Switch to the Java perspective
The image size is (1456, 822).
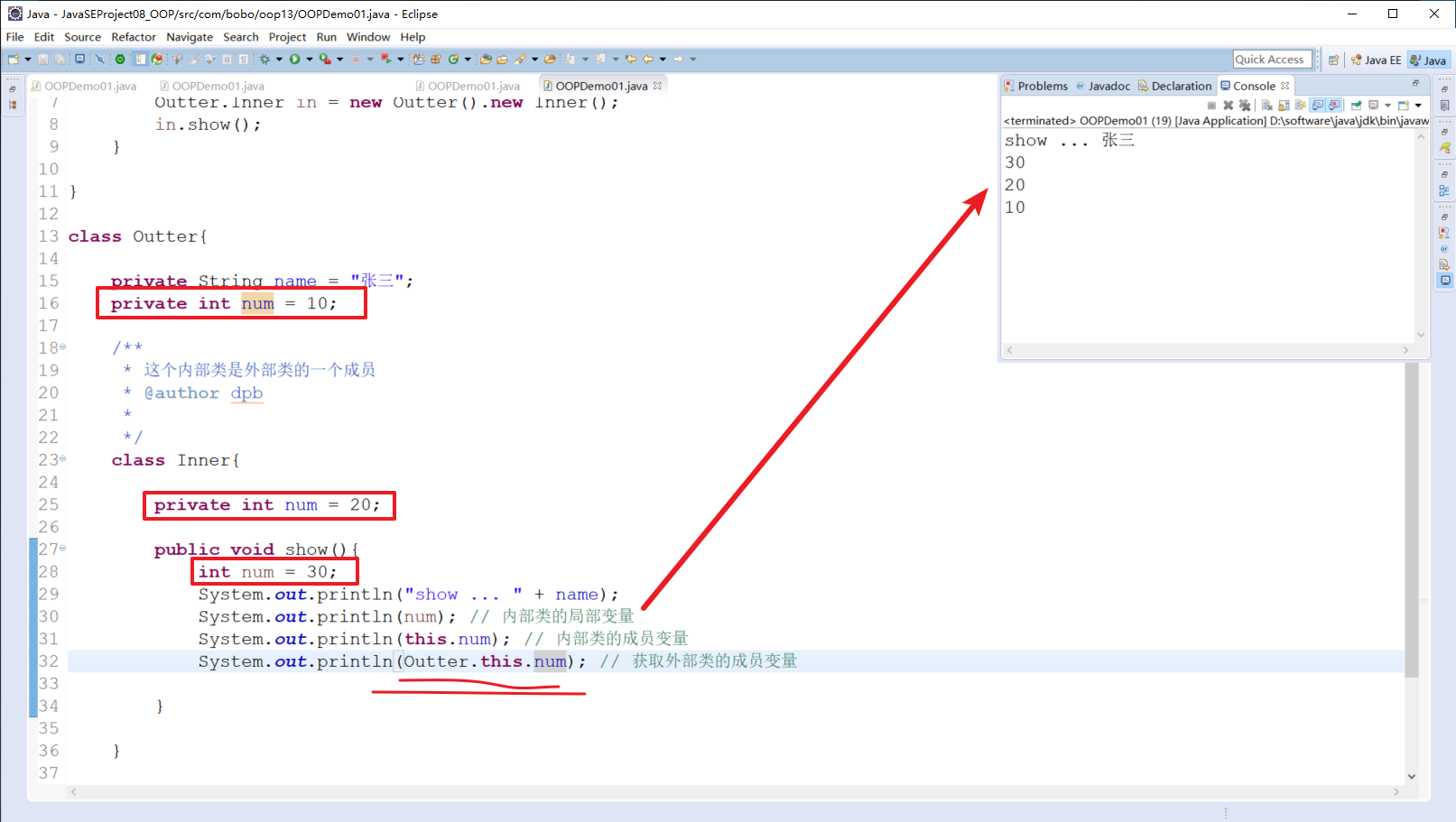[x=1428, y=60]
